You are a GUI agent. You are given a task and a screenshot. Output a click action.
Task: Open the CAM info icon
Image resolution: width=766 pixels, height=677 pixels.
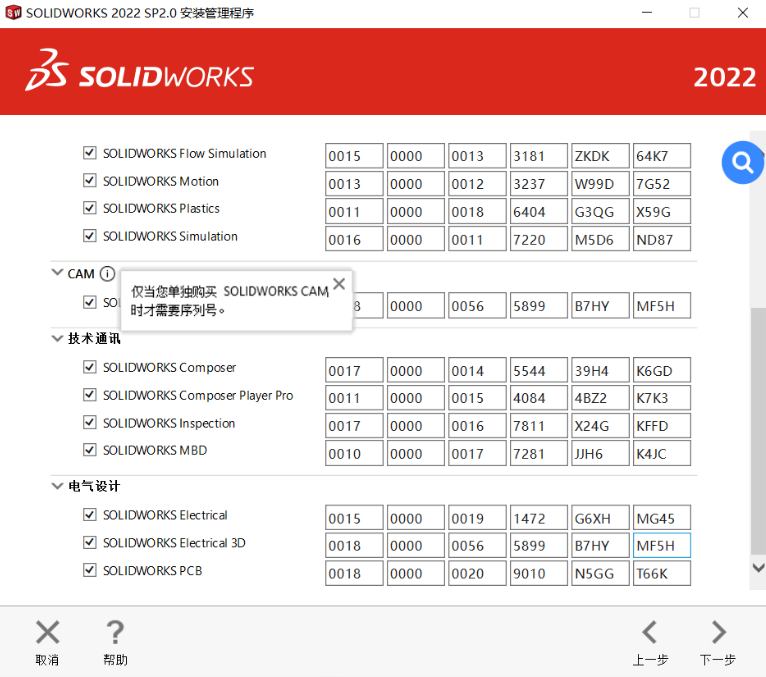(107, 274)
